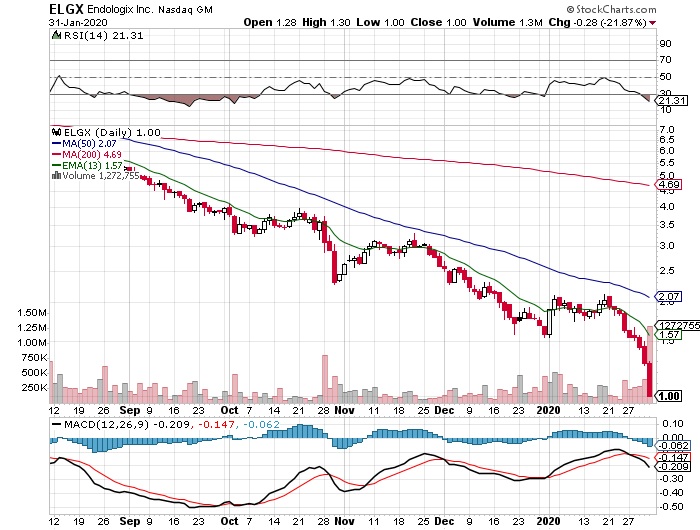This screenshot has height=530, width=700.
Task: Click the -0.209 MACD value tag
Action: [668, 467]
